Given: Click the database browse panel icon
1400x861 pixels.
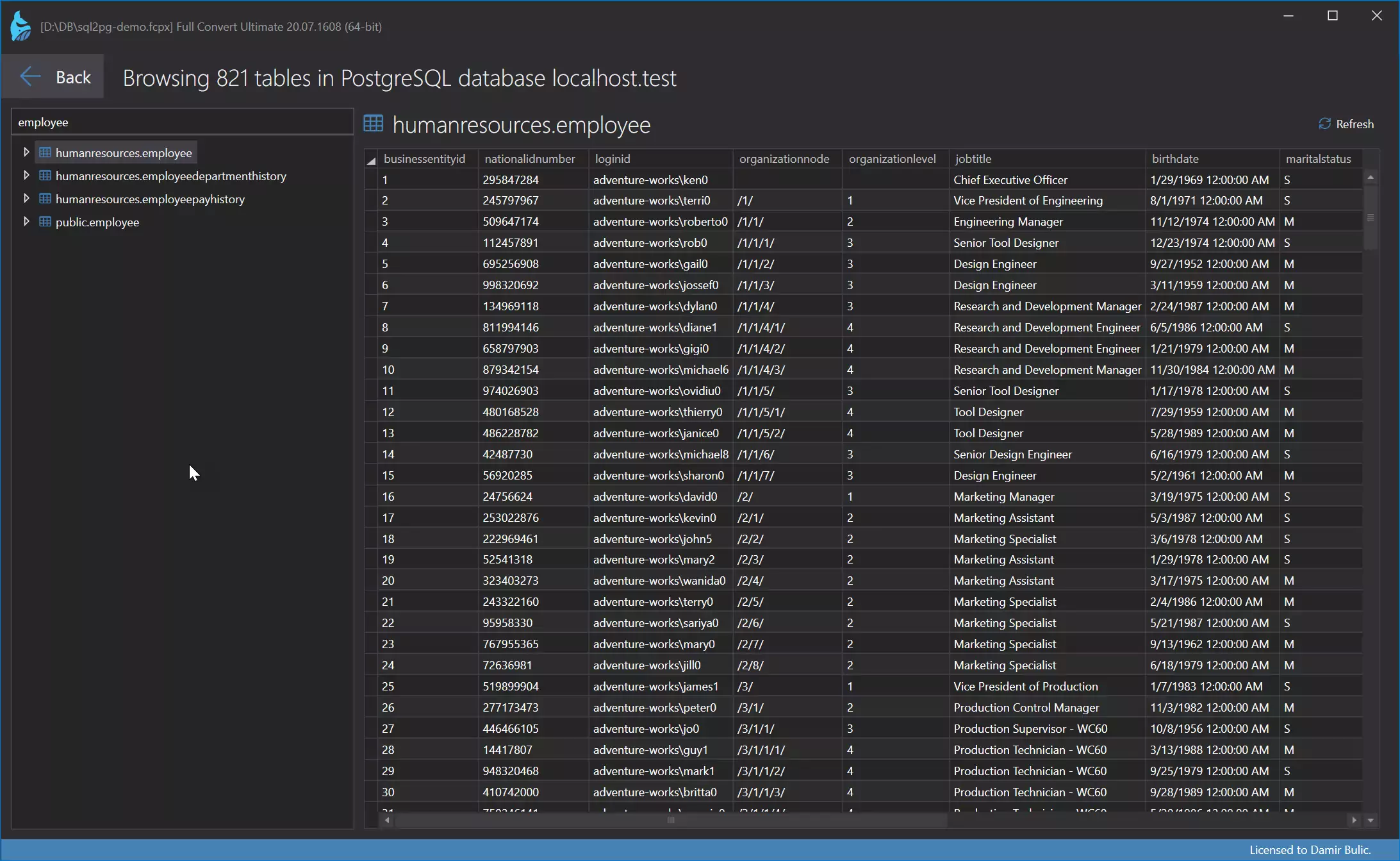Looking at the screenshot, I should coord(374,123).
